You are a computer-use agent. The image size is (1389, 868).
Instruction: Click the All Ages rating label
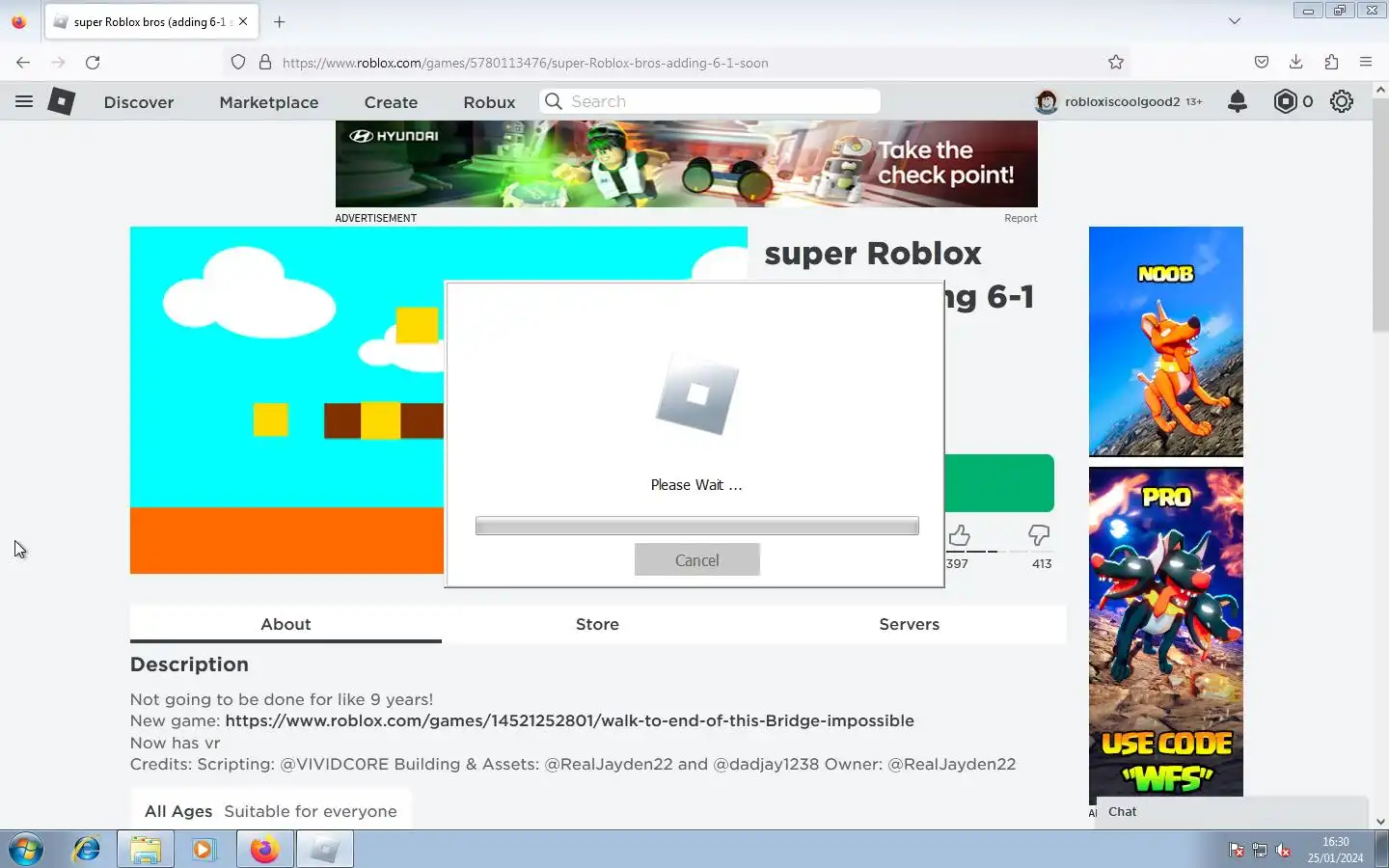pos(178,811)
